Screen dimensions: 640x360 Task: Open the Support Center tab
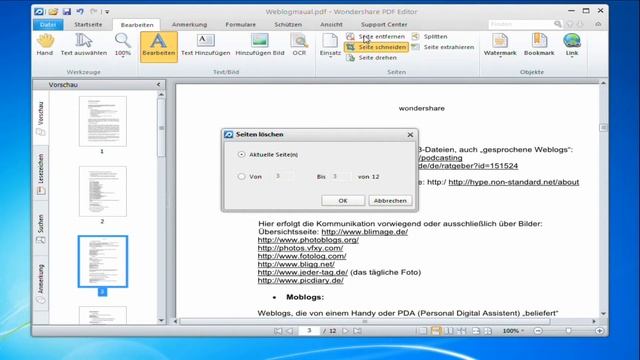tap(384, 25)
